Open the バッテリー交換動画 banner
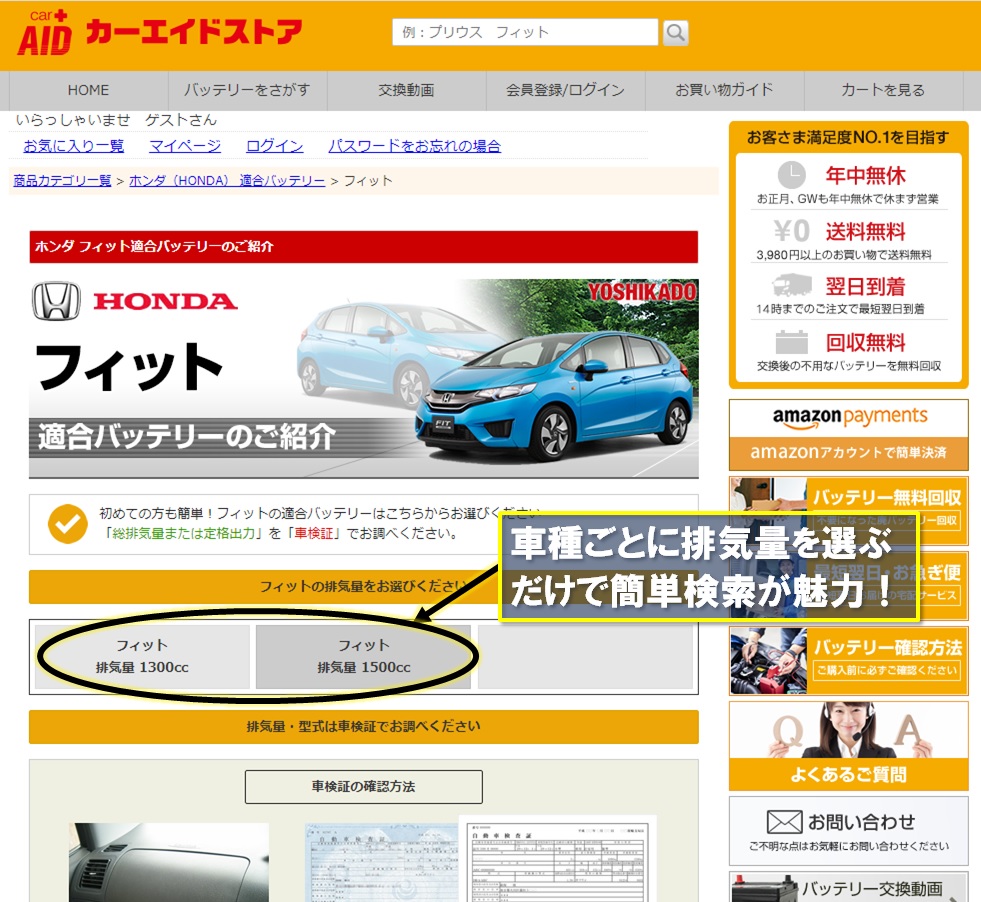981x902 pixels. [x=848, y=886]
